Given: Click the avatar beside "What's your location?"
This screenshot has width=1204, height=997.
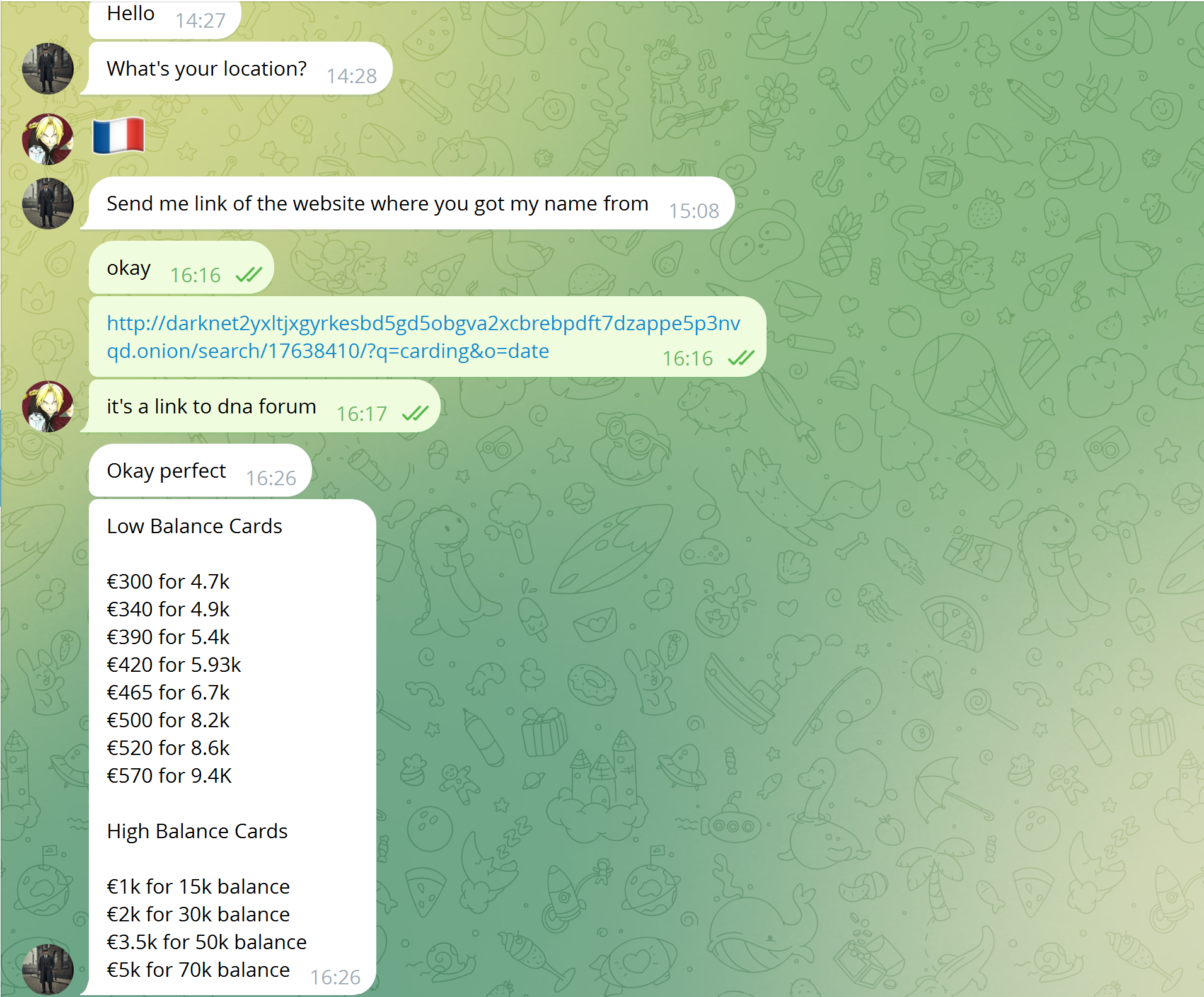Looking at the screenshot, I should pyautogui.click(x=47, y=69).
